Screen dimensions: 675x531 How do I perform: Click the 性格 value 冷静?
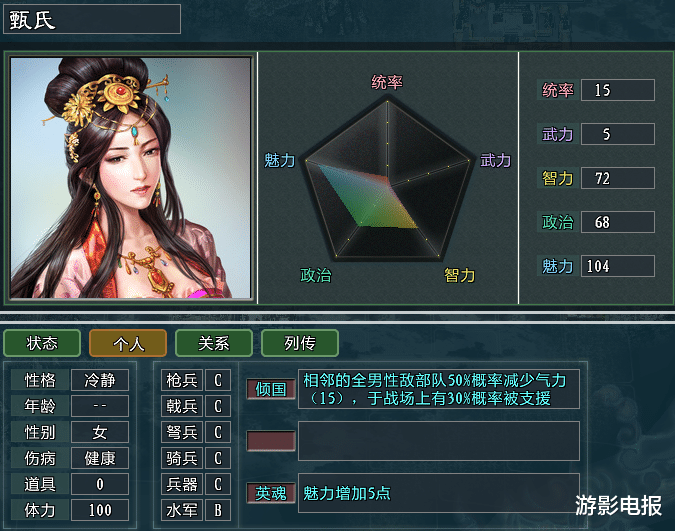[100, 380]
